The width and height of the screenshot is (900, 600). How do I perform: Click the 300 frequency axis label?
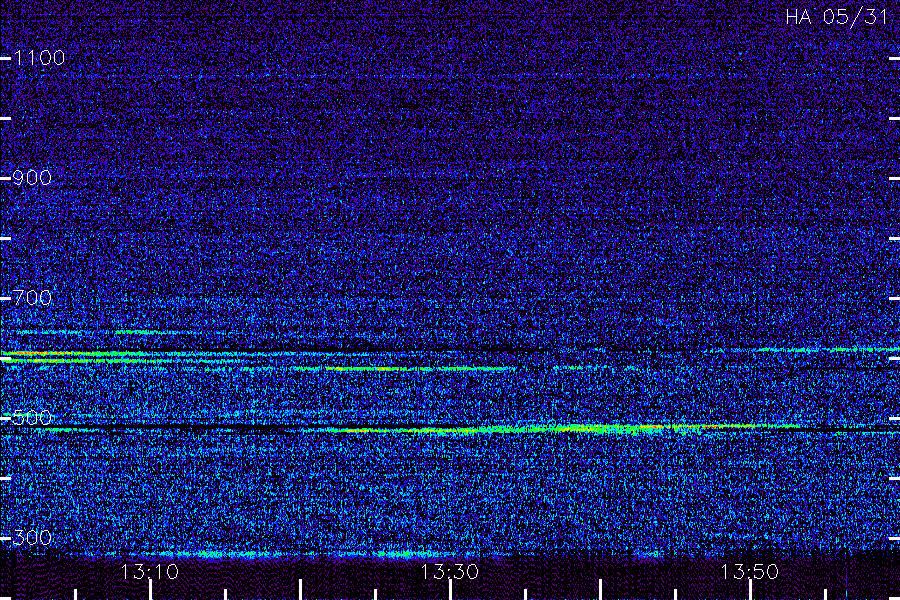pos(32,538)
